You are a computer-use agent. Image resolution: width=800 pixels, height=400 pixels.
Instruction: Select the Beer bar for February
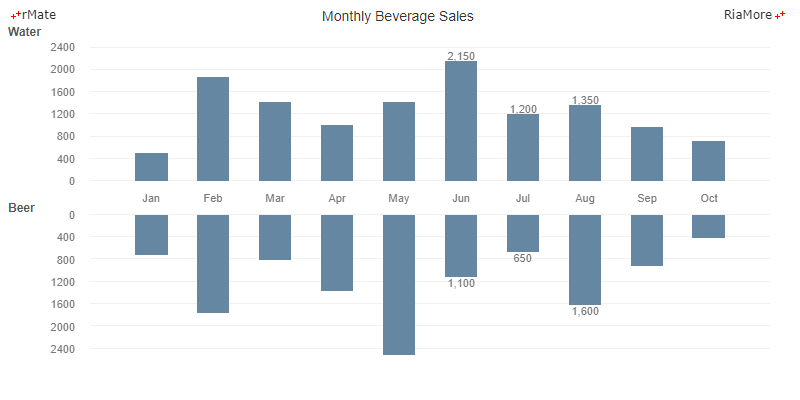(213, 264)
